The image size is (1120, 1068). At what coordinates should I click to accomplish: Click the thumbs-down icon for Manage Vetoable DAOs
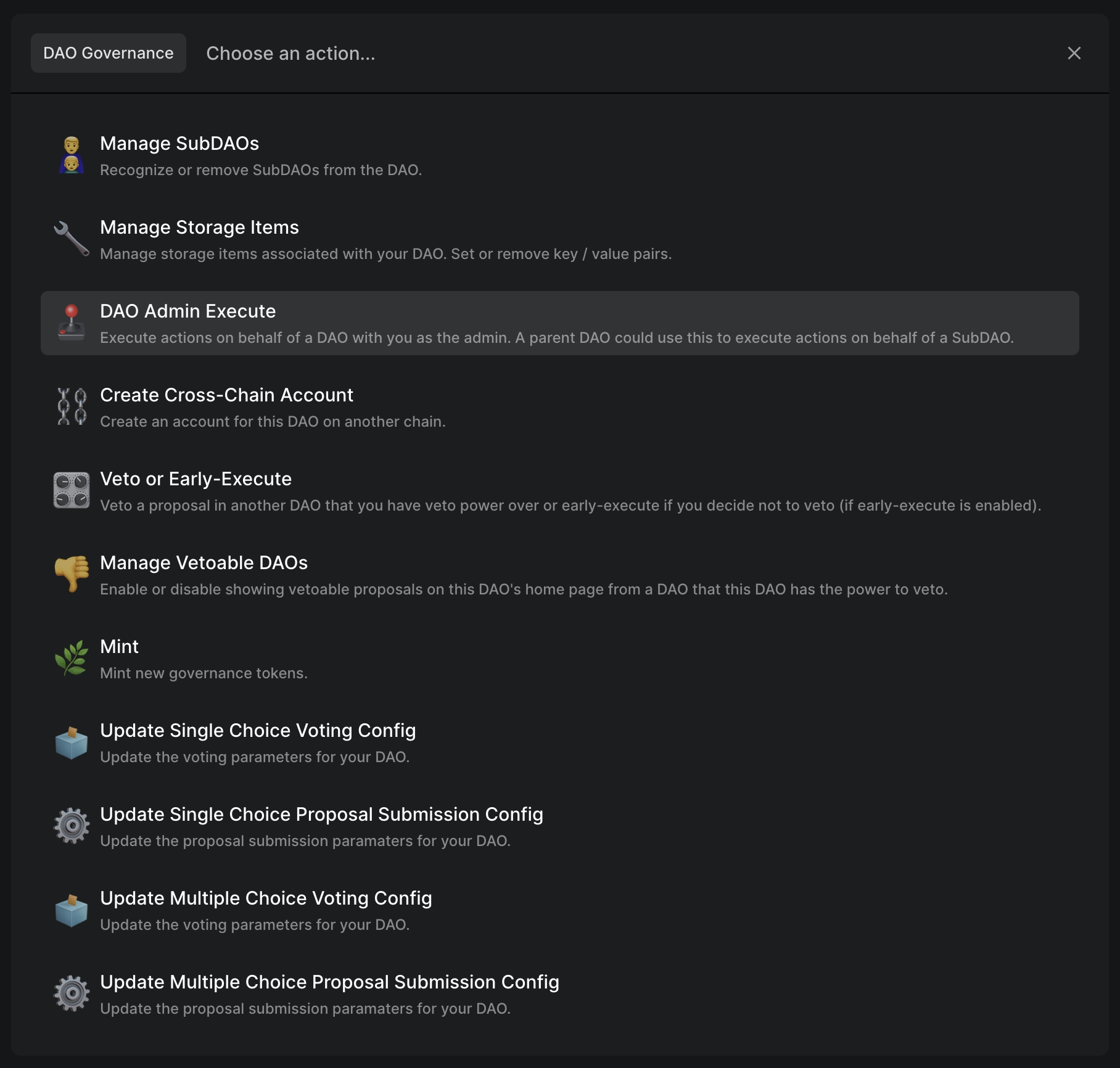click(72, 575)
